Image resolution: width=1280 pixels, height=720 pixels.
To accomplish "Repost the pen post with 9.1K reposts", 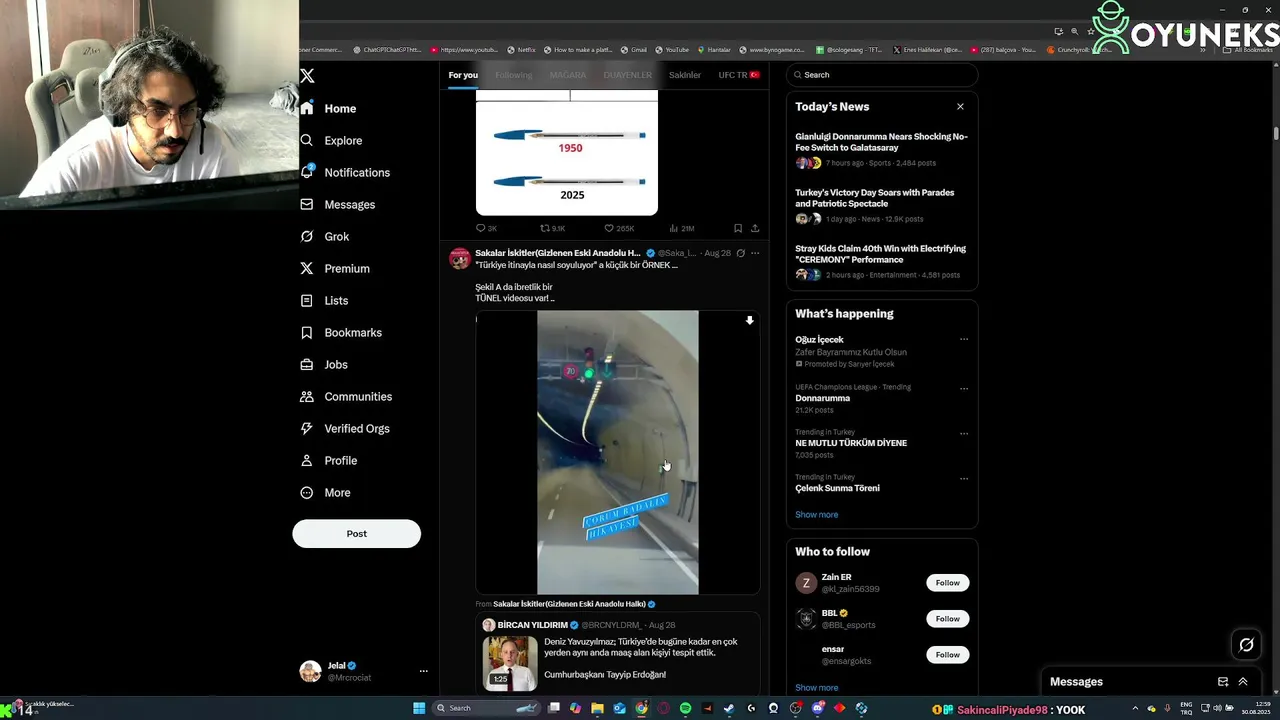I will point(552,228).
